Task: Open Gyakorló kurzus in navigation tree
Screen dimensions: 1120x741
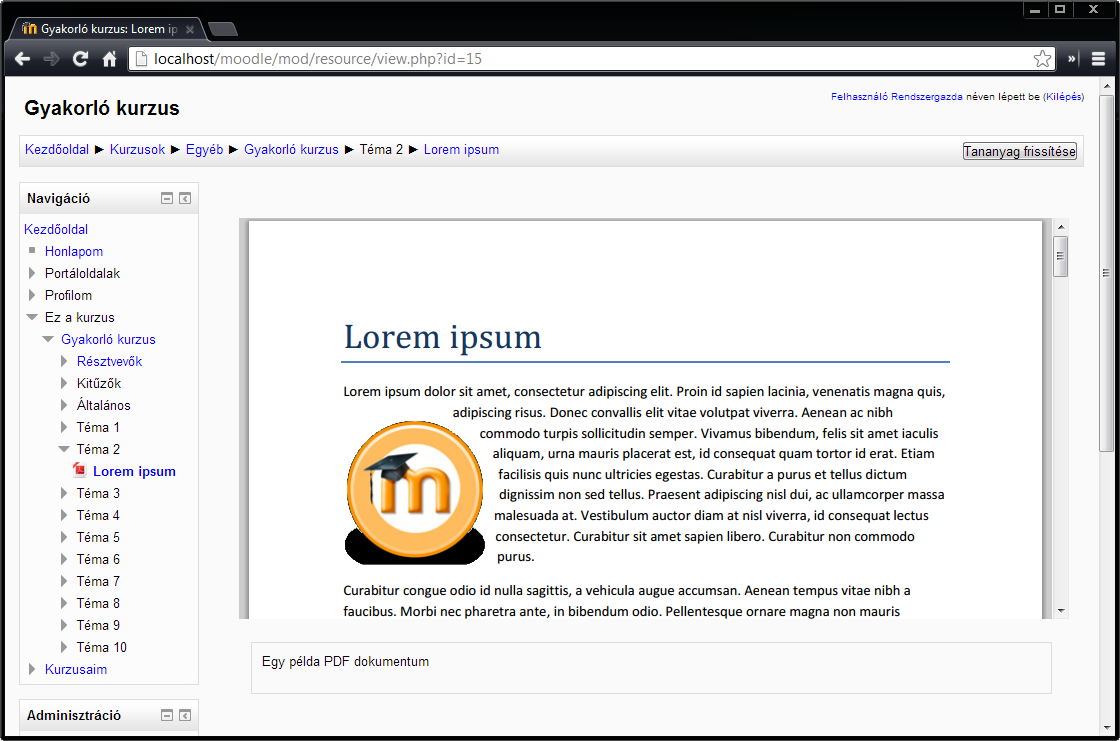Action: pyautogui.click(x=108, y=339)
